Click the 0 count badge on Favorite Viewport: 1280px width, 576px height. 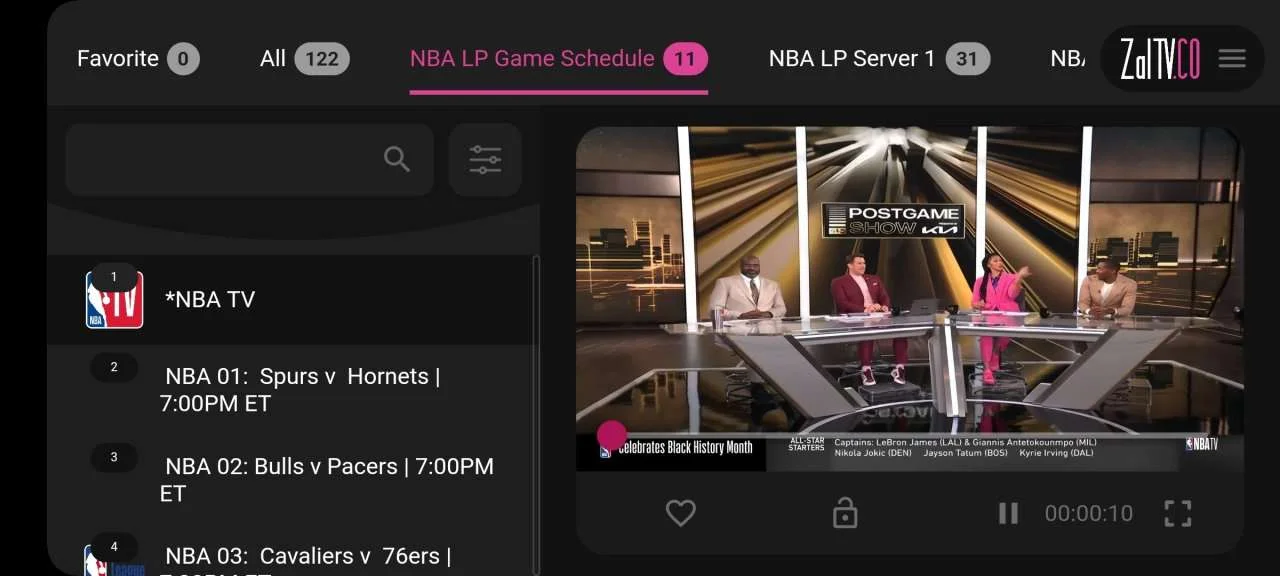[183, 59]
